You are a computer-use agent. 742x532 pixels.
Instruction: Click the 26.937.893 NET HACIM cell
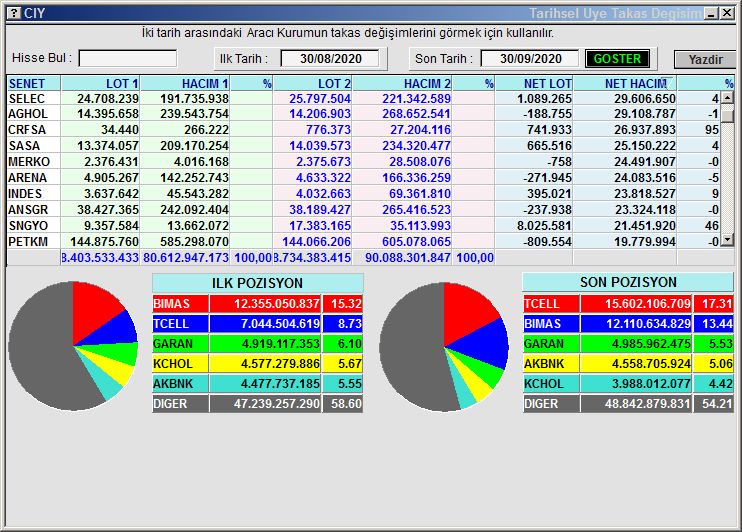click(625, 130)
